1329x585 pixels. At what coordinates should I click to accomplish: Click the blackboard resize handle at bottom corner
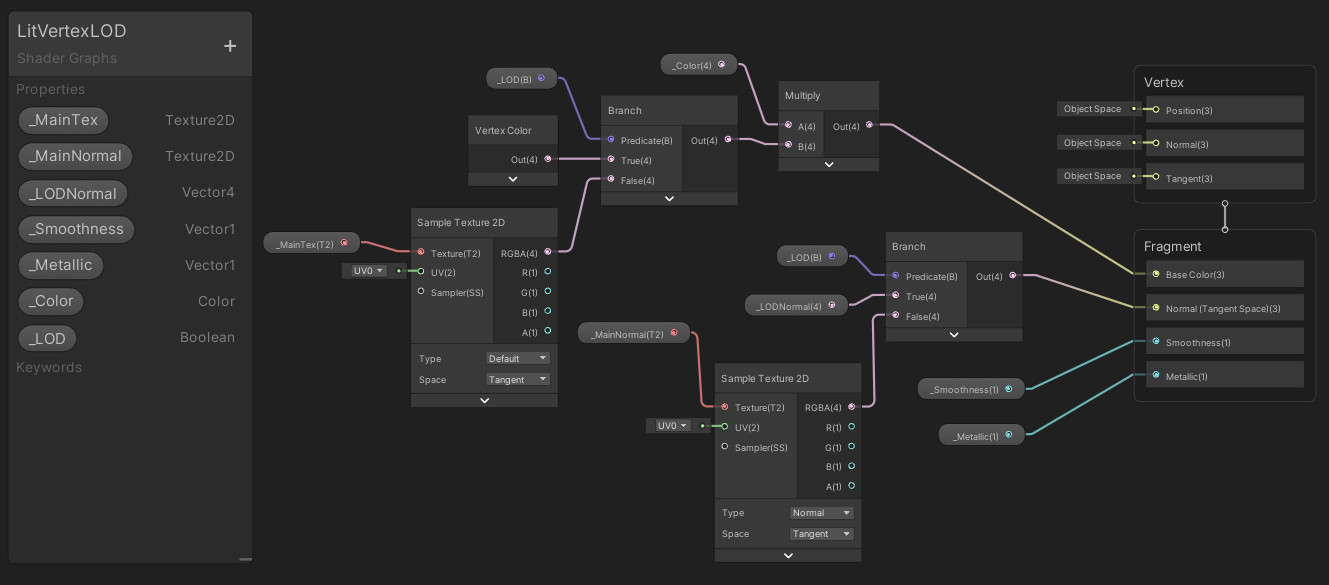[x=246, y=559]
